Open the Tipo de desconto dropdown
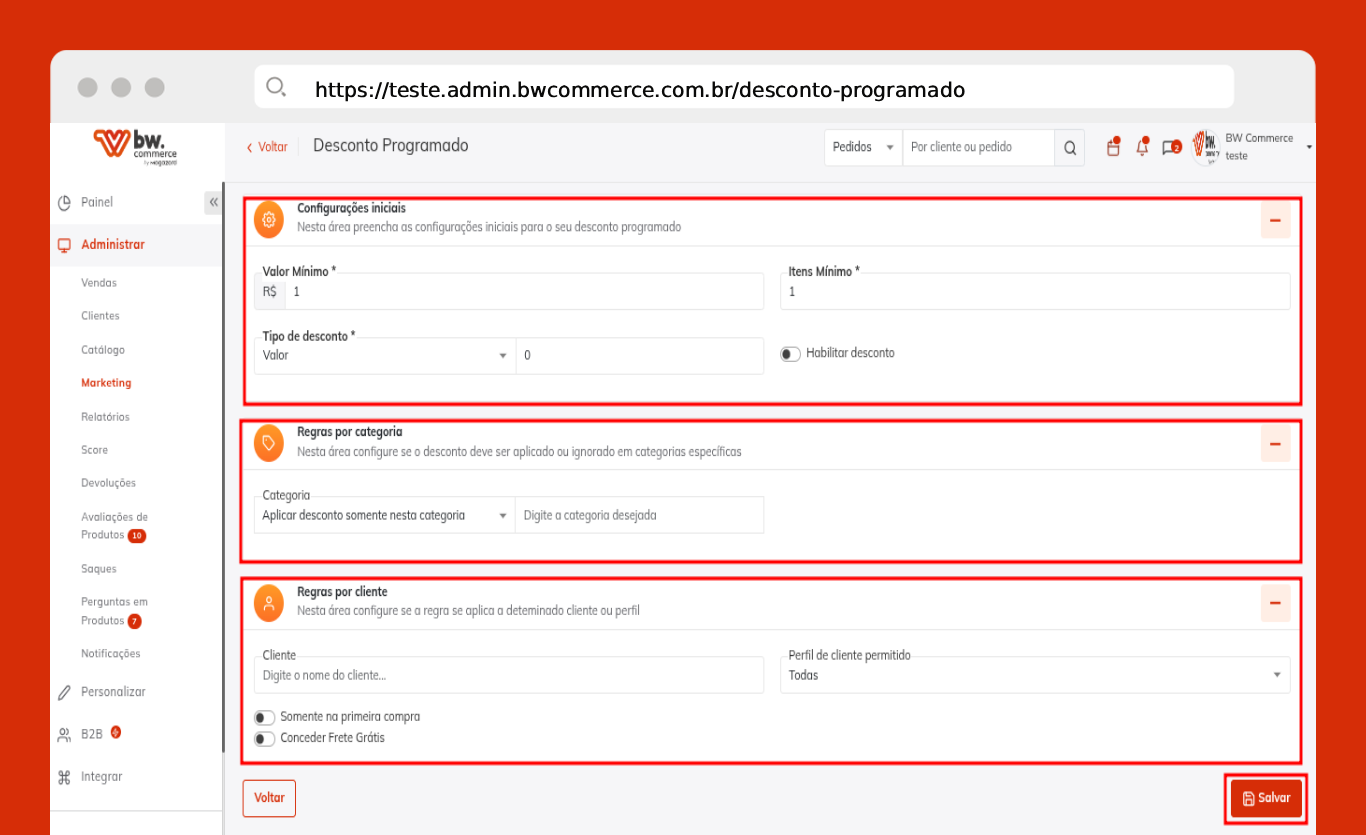The height and width of the screenshot is (835, 1366). (386, 356)
